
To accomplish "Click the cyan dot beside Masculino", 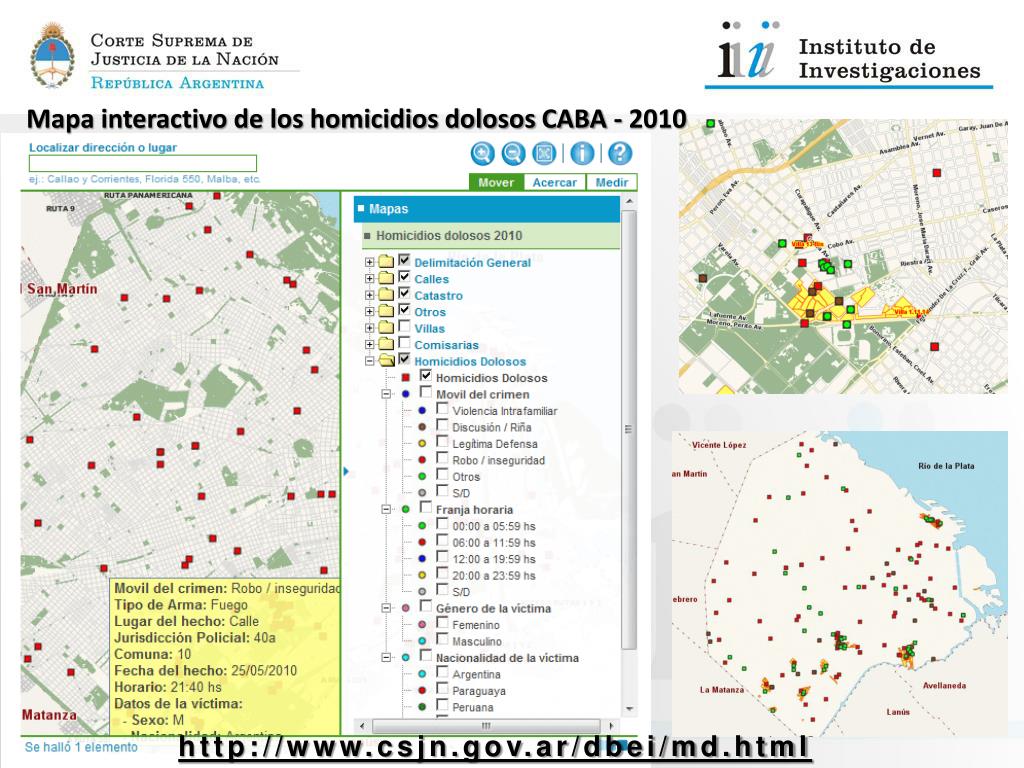I will coord(422,641).
